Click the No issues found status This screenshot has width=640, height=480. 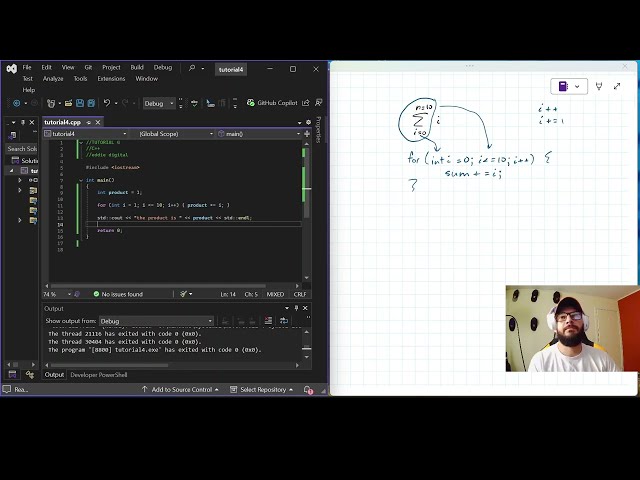(x=118, y=294)
